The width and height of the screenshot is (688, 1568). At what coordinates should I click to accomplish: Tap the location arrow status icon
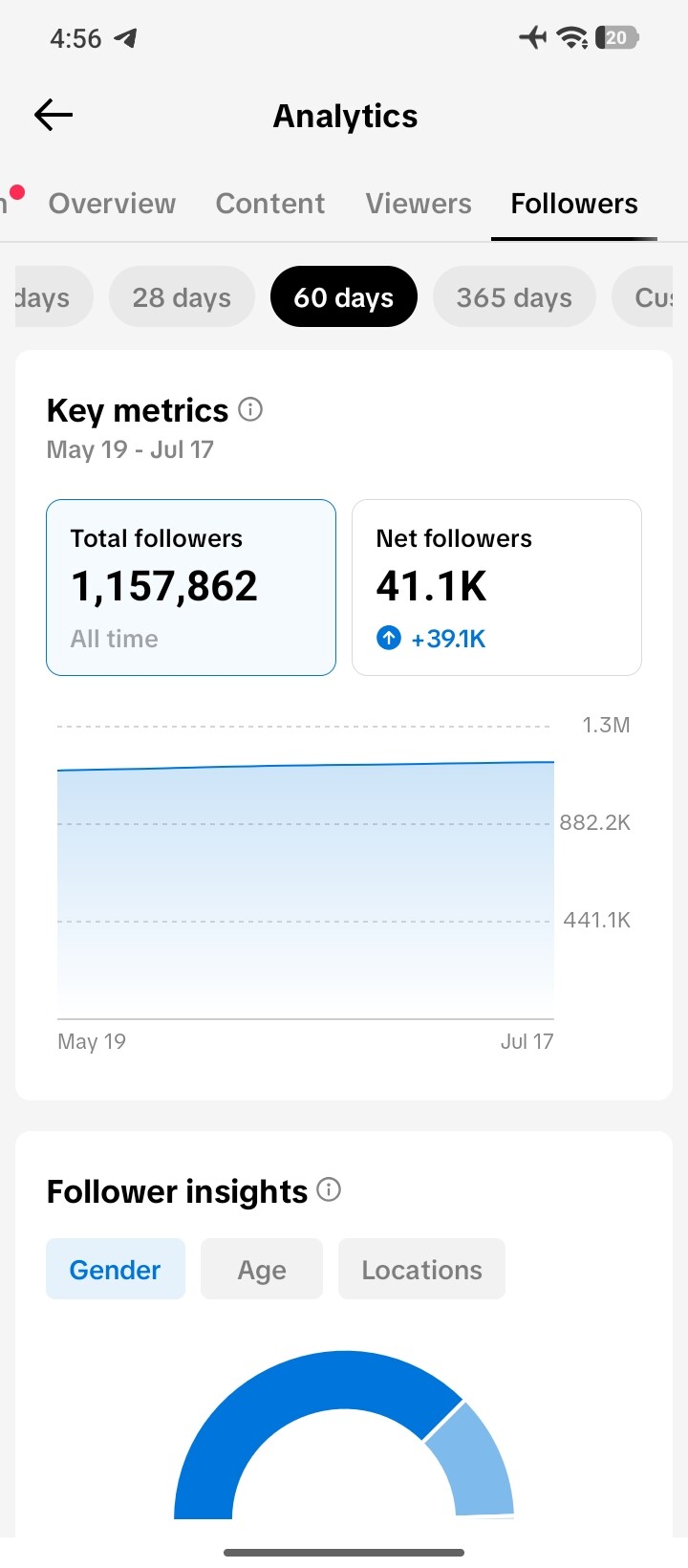(x=125, y=38)
